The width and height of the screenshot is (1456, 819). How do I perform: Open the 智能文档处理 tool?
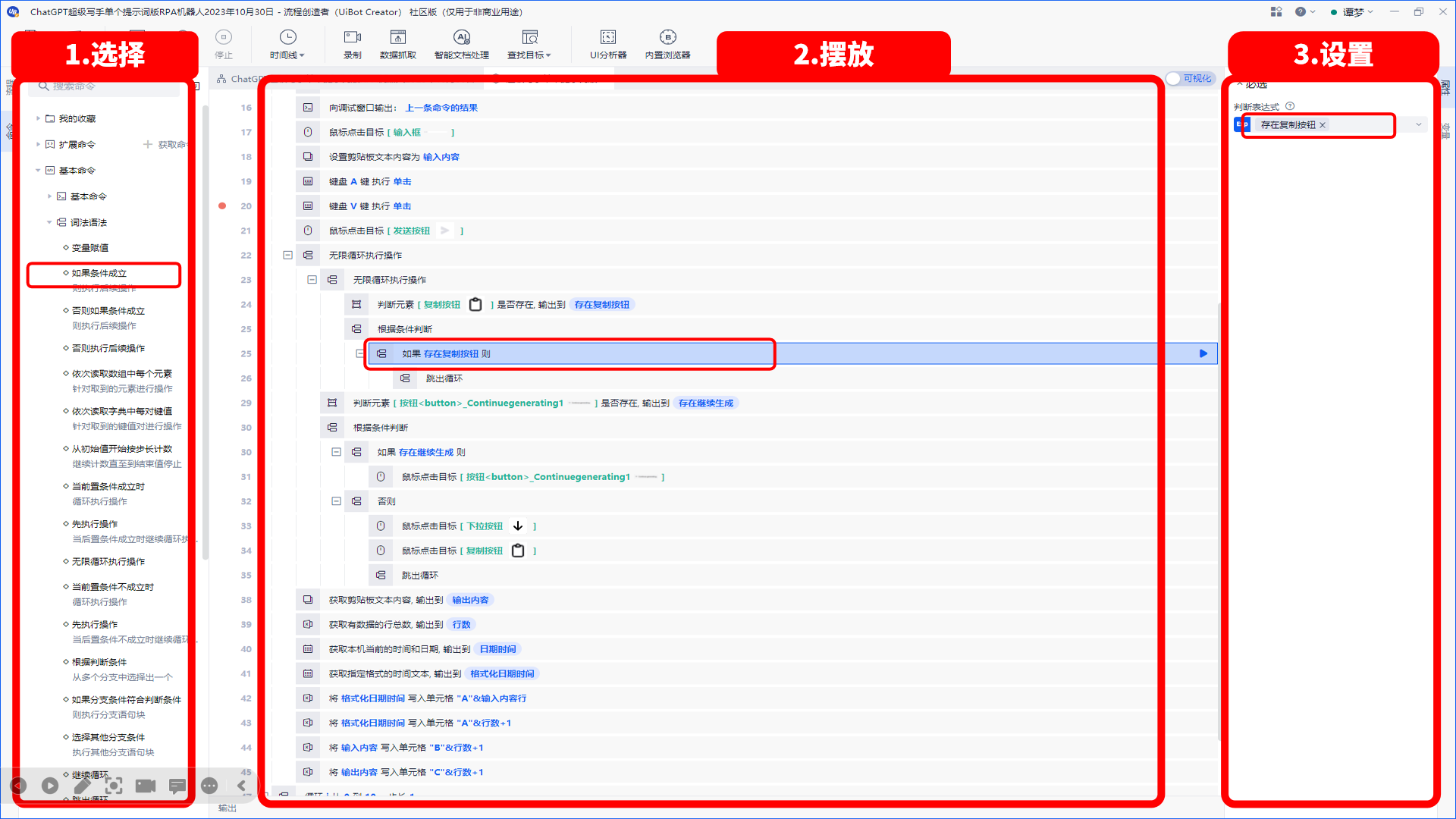coord(461,44)
